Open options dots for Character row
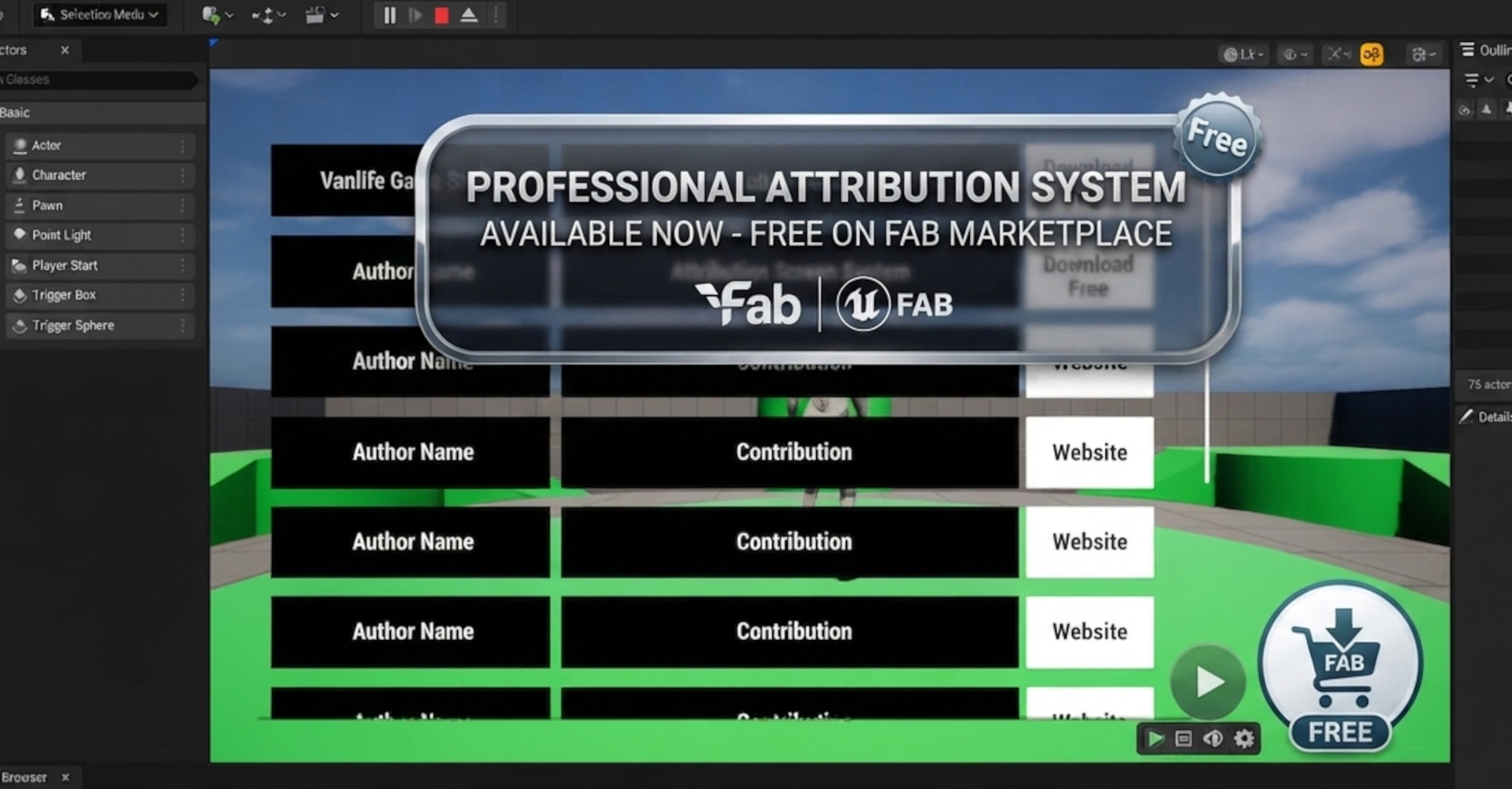Screen dimensions: 1512x789 click(183, 175)
